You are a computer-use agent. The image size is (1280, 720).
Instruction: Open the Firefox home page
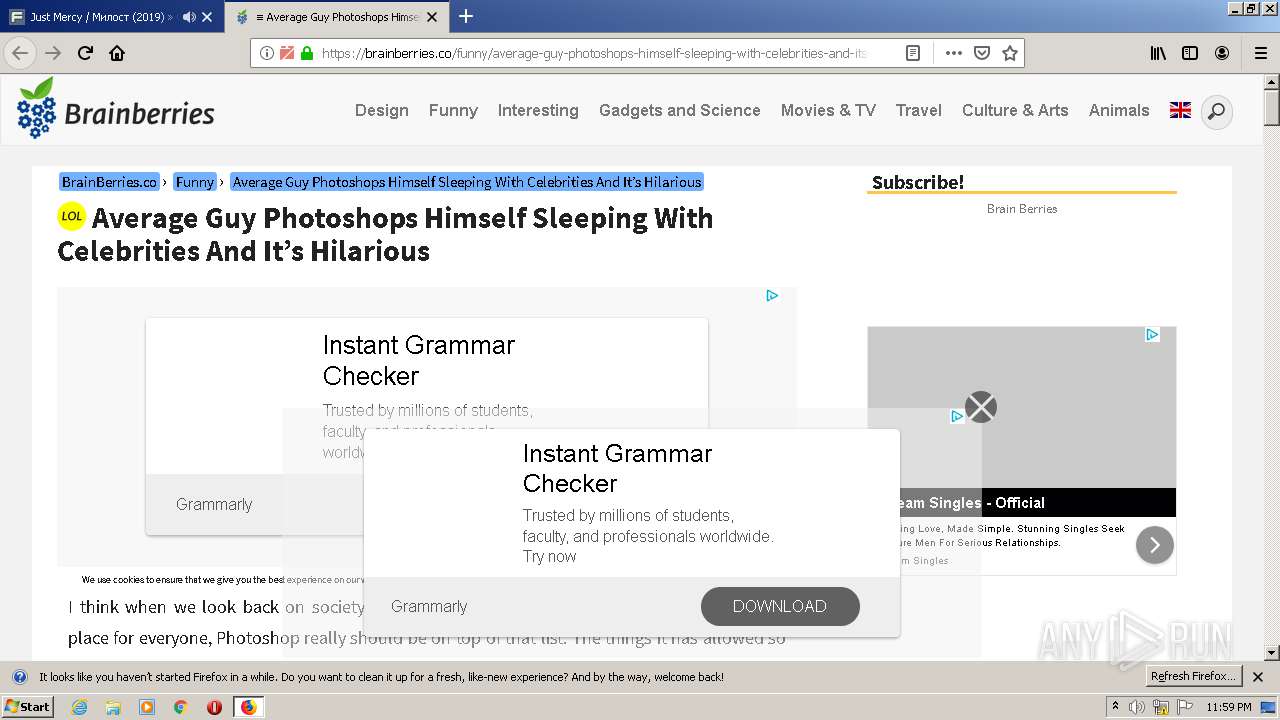click(x=117, y=53)
